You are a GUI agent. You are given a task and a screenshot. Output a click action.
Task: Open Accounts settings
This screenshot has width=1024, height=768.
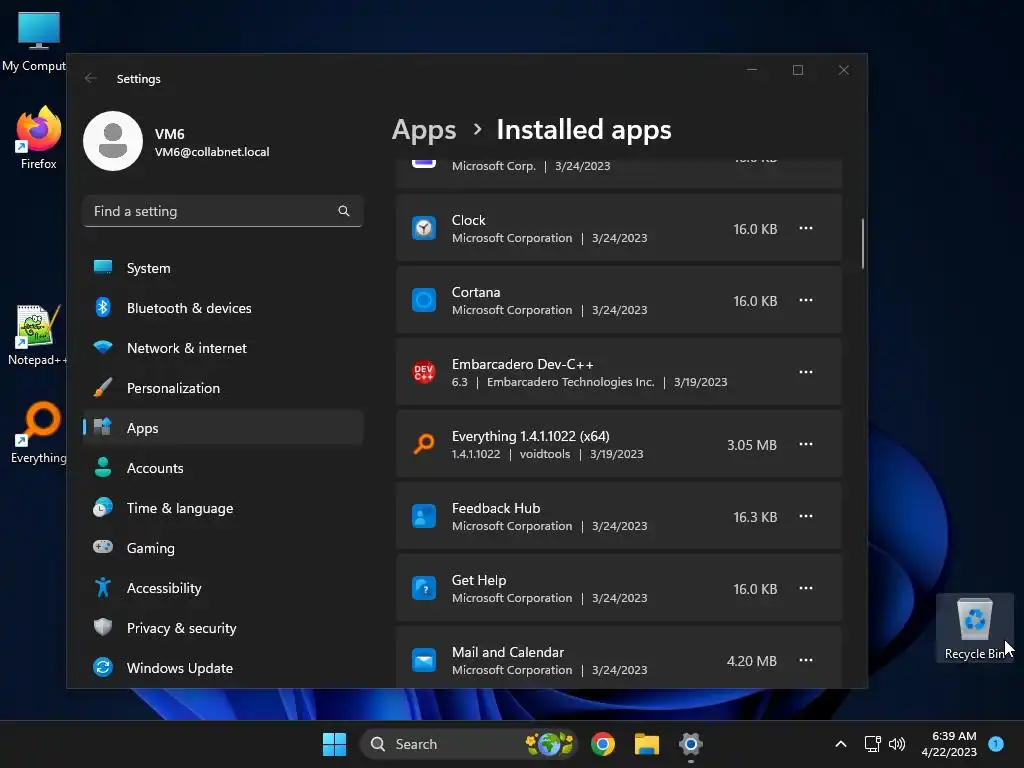[x=223, y=468]
